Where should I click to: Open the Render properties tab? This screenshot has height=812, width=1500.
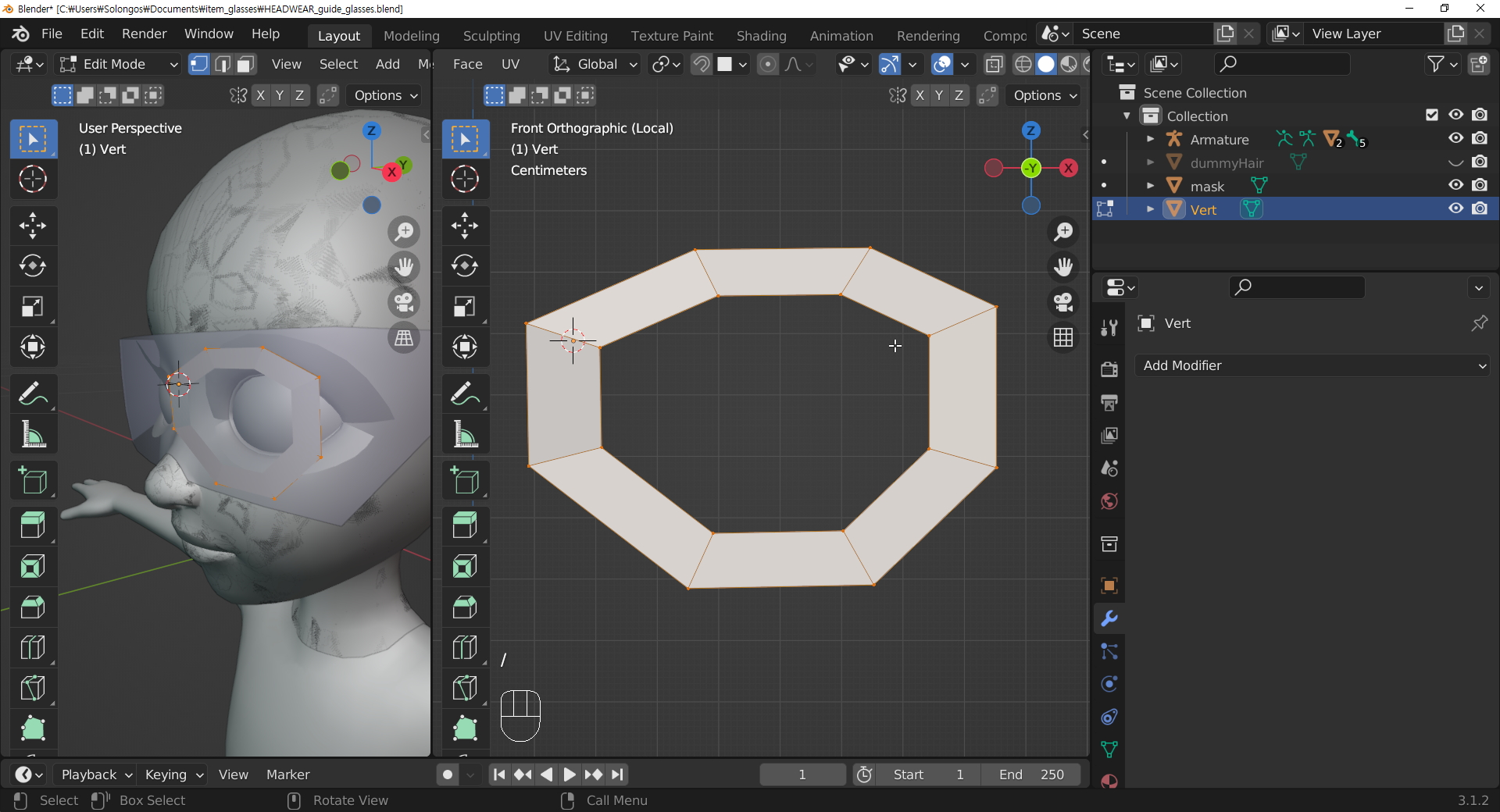(1109, 369)
